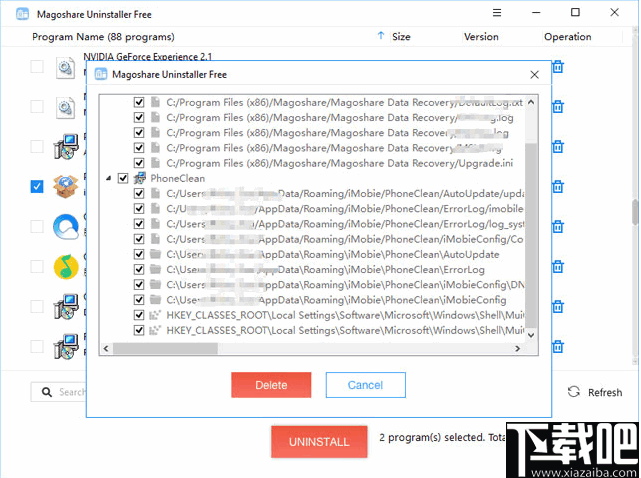Open the hamburger menu in the title bar
The image size is (641, 478).
click(497, 13)
